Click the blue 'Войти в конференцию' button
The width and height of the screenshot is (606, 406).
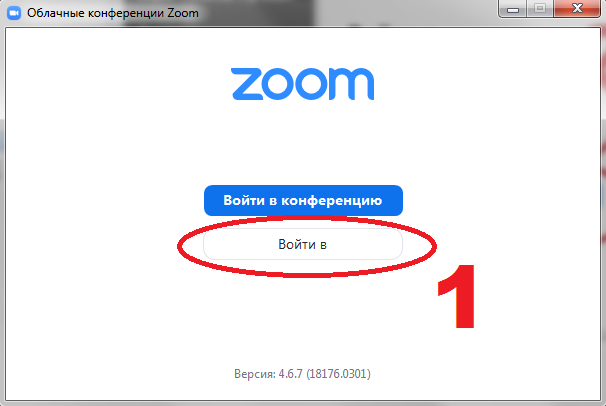[x=303, y=200]
